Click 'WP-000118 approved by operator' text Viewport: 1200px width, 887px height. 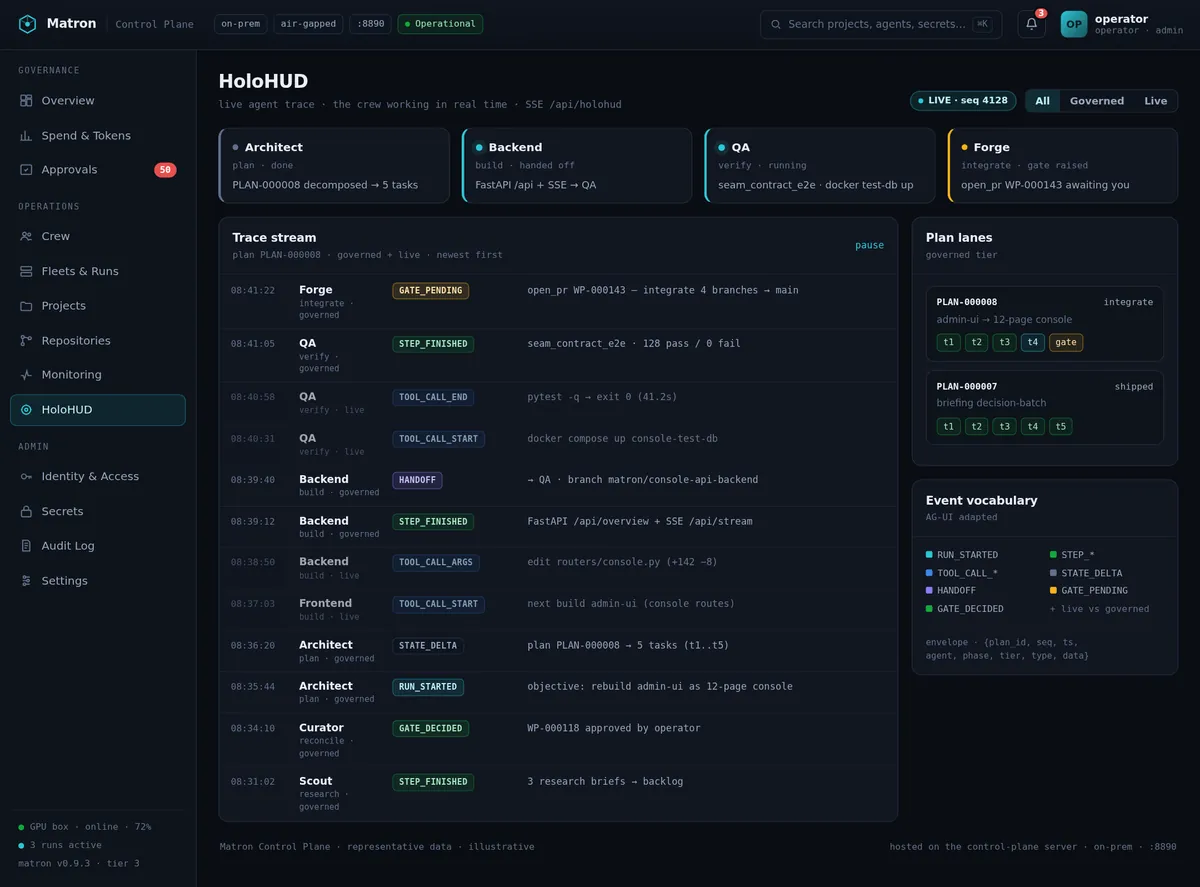tap(614, 729)
